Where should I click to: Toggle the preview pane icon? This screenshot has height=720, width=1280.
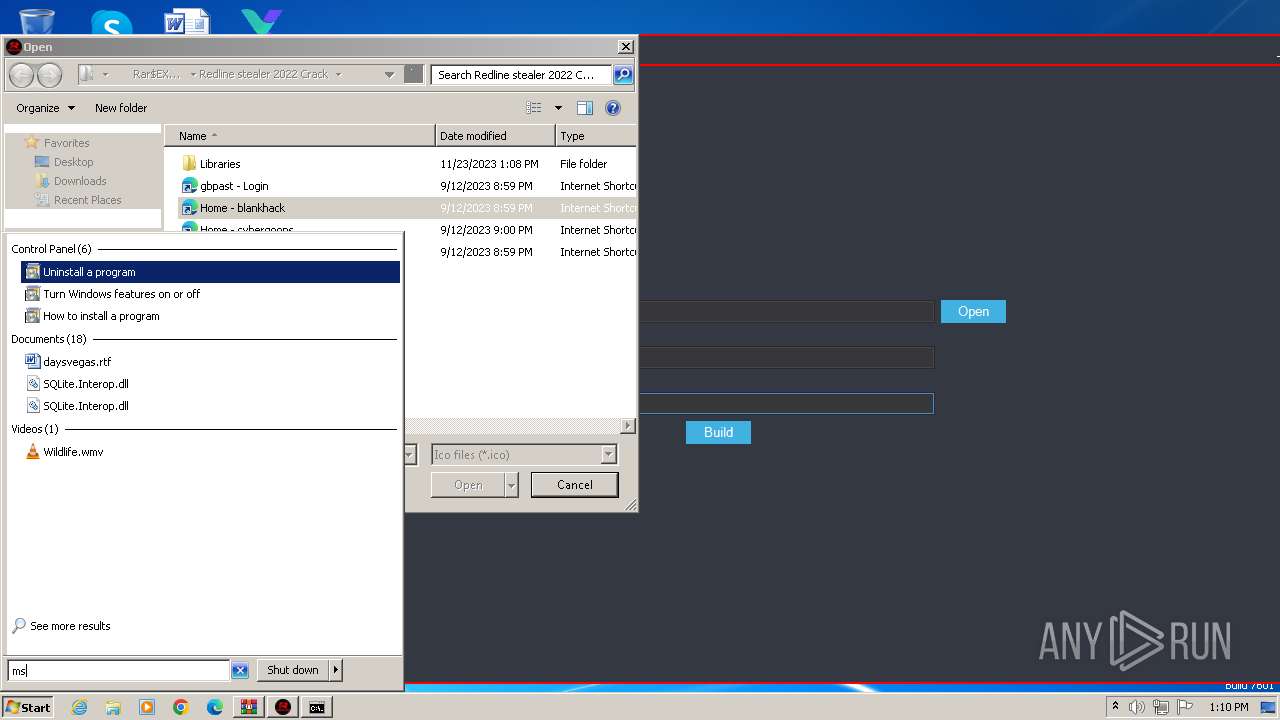pos(585,108)
